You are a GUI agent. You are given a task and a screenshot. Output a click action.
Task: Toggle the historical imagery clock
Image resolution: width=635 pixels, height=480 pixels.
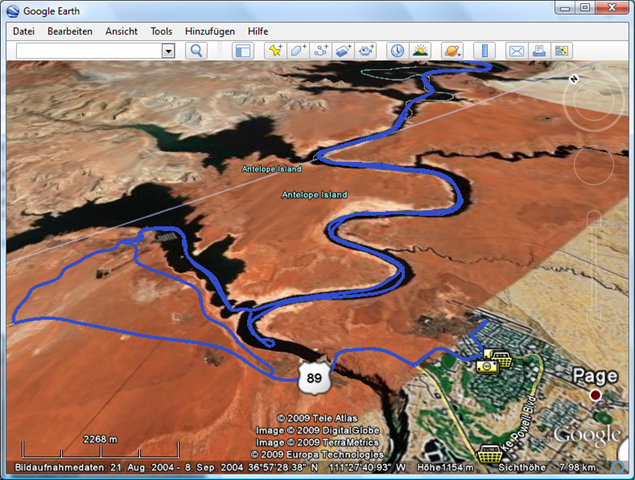point(397,50)
